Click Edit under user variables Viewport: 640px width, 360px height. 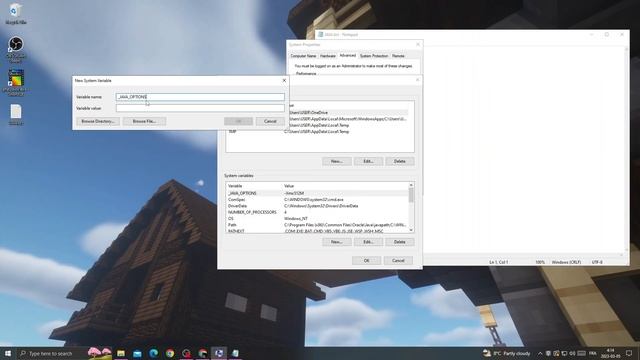point(368,162)
